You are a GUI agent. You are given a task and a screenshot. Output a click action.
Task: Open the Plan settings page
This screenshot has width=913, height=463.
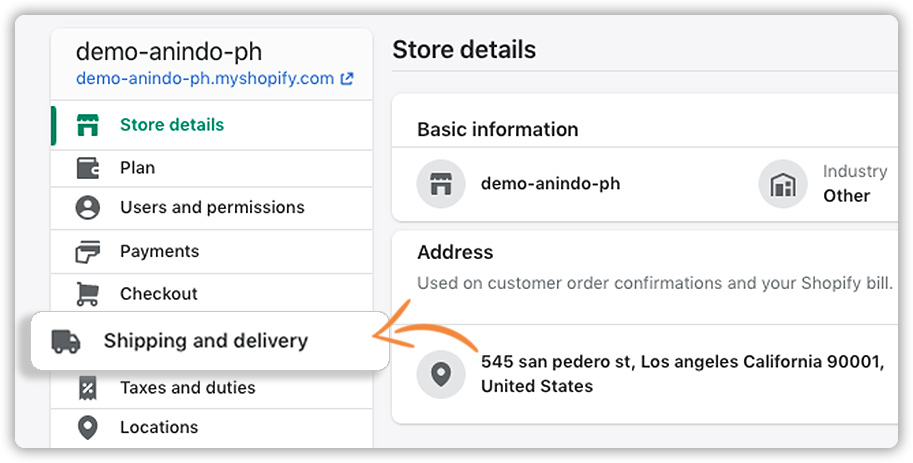(x=211, y=168)
